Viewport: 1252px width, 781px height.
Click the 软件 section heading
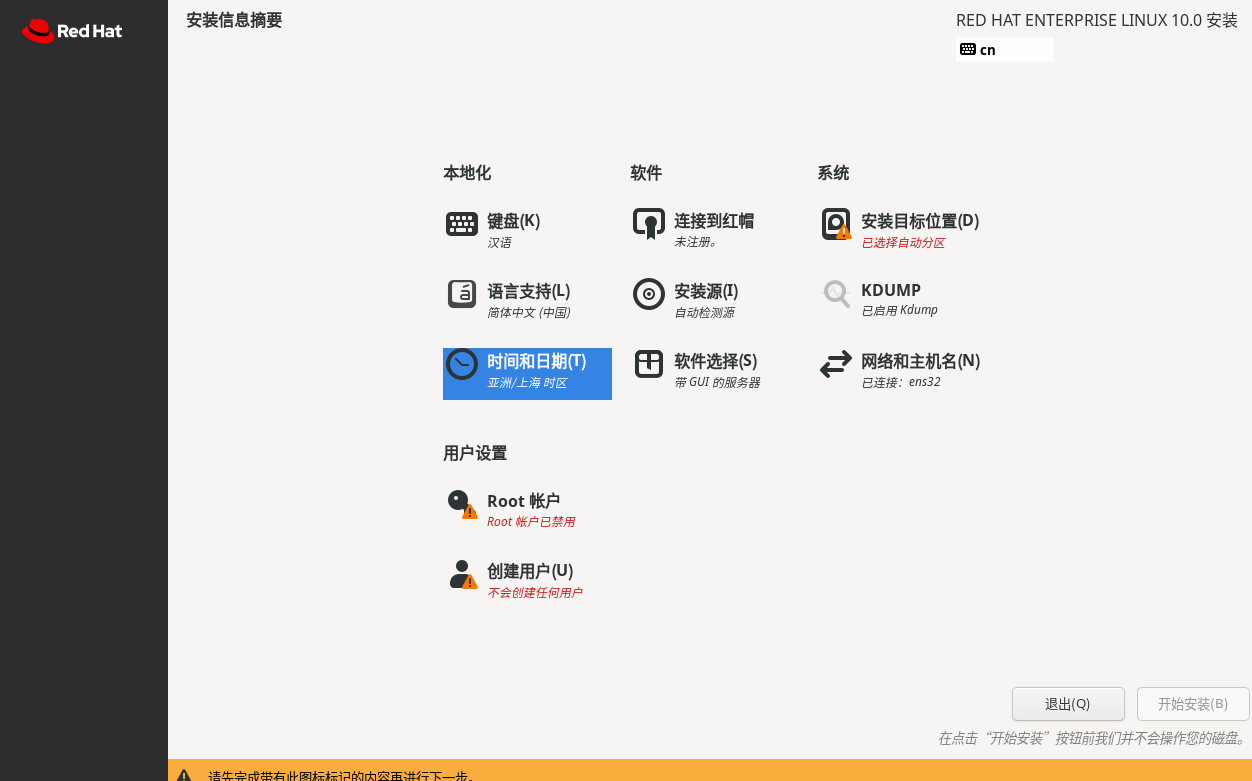[646, 173]
